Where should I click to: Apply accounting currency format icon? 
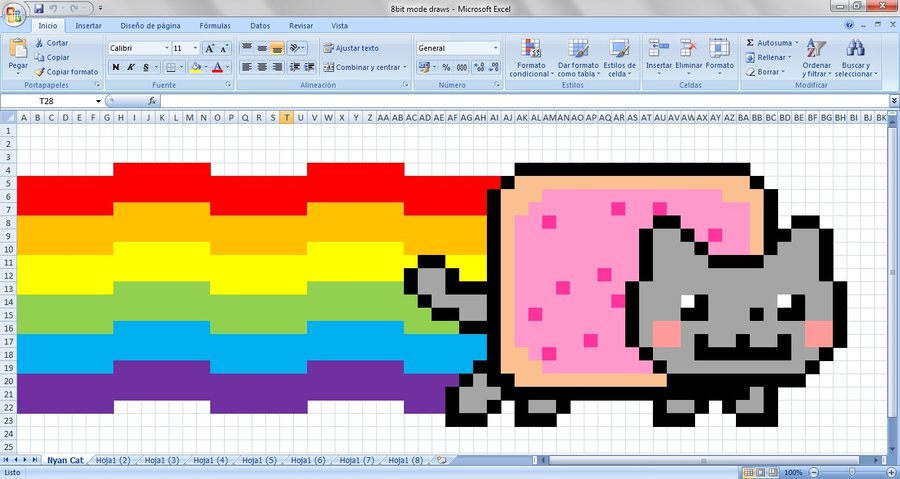pyautogui.click(x=424, y=67)
